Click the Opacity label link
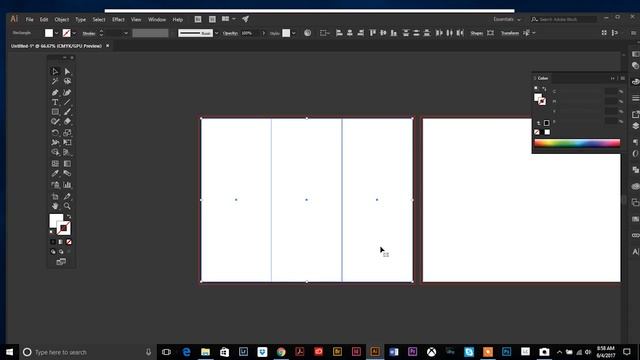The width and height of the screenshot is (640, 360). (230, 33)
